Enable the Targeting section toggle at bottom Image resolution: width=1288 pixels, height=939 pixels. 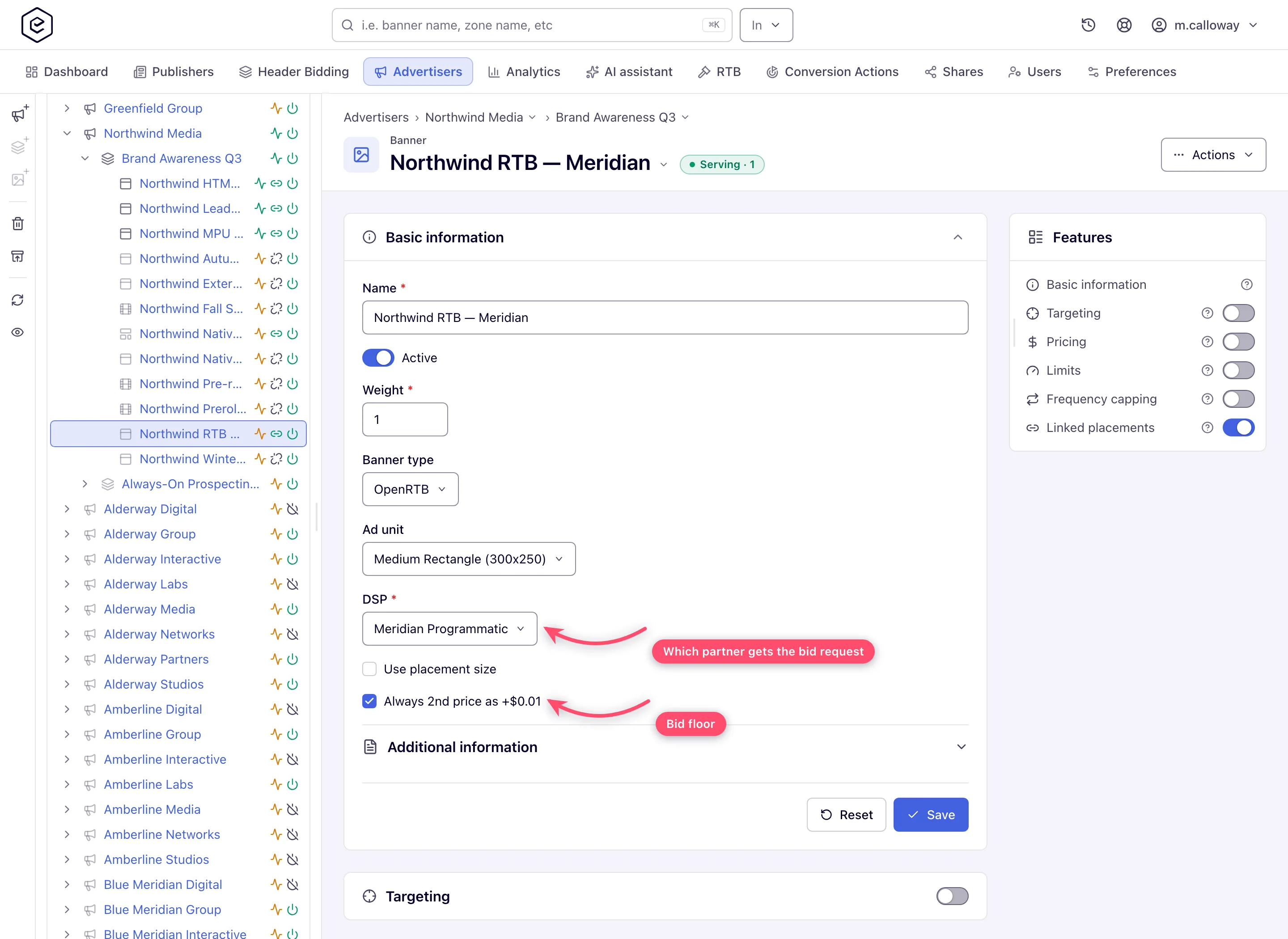(x=952, y=896)
